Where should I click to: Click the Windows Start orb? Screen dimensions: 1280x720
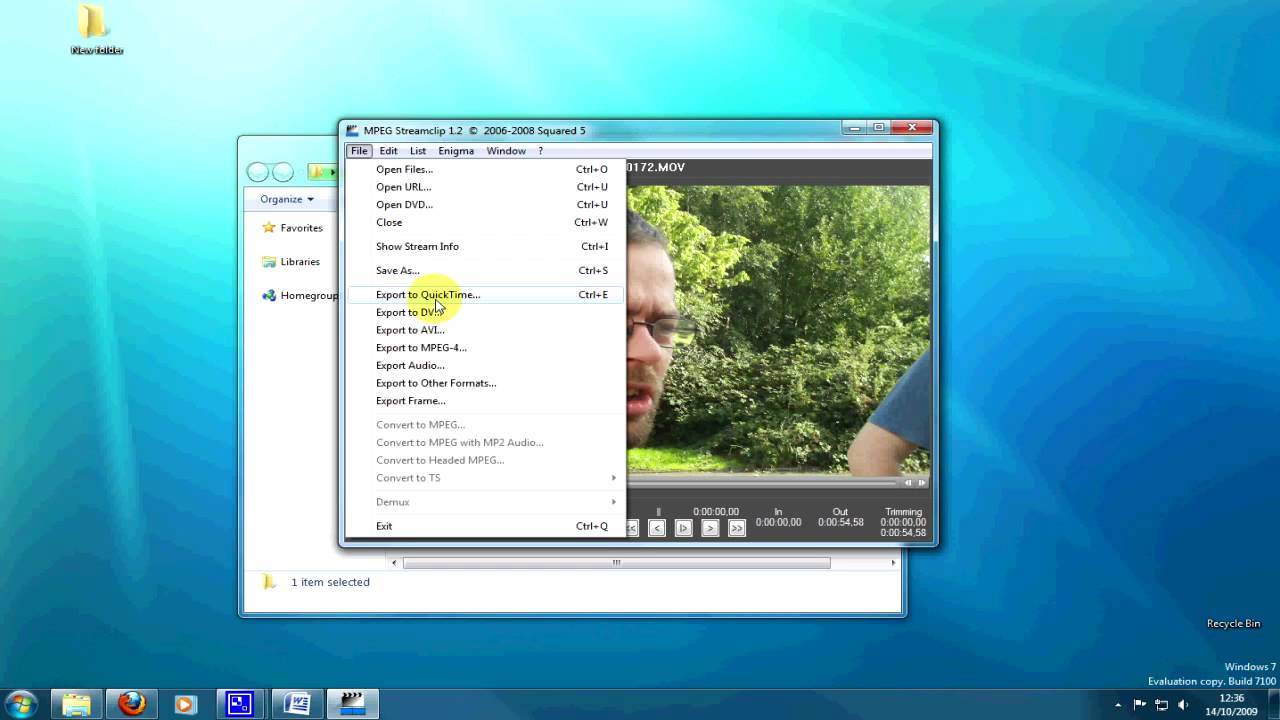click(x=22, y=704)
